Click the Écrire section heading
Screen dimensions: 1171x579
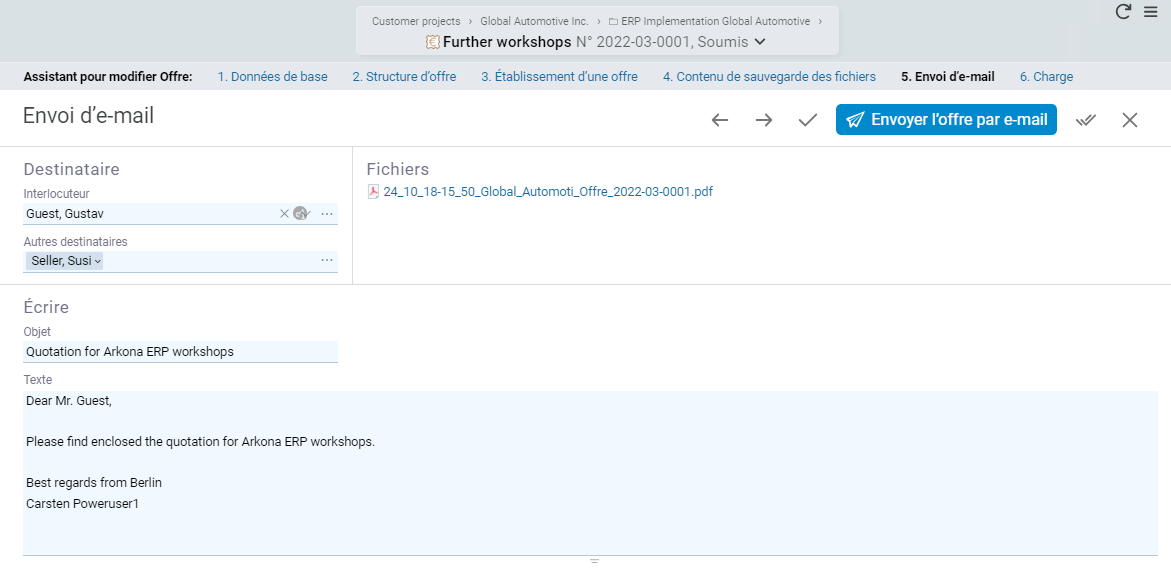pyautogui.click(x=46, y=307)
